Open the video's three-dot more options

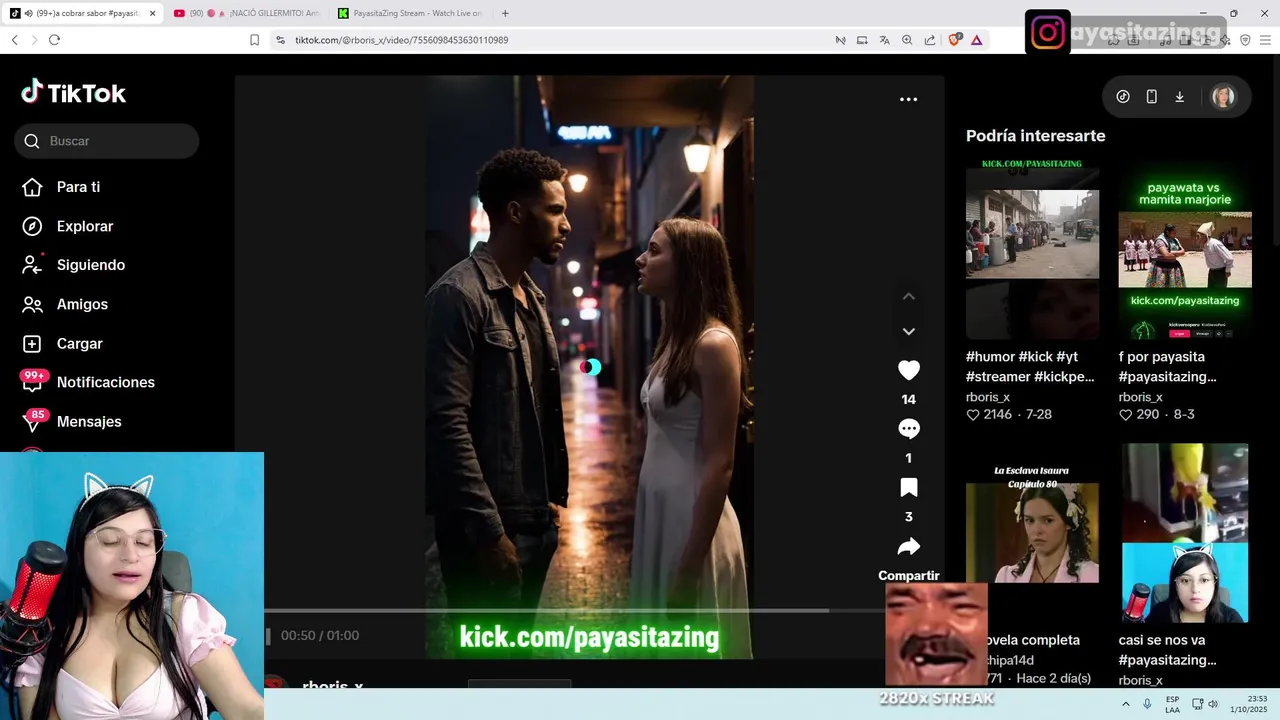908,99
